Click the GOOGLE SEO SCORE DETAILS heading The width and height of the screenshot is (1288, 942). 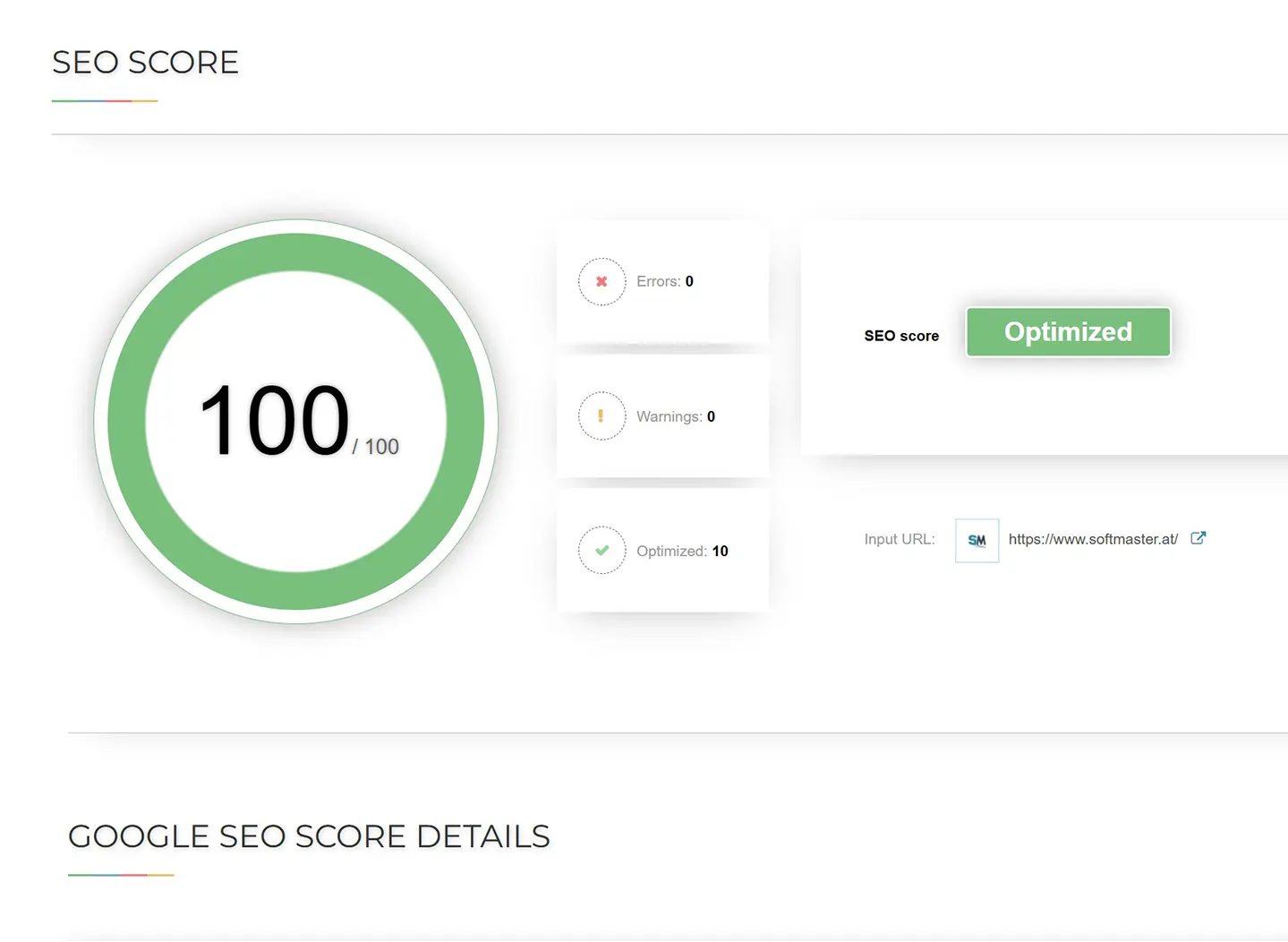[x=309, y=836]
